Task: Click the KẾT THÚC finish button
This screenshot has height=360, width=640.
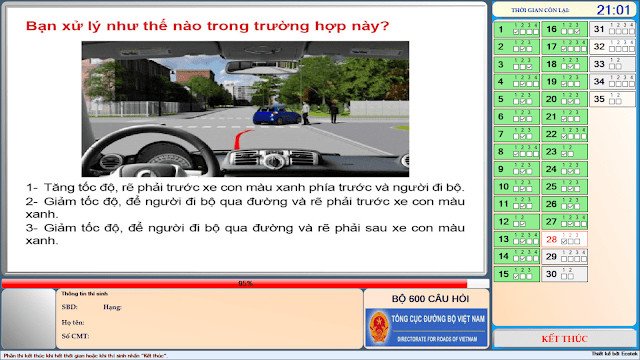Action: pos(564,338)
